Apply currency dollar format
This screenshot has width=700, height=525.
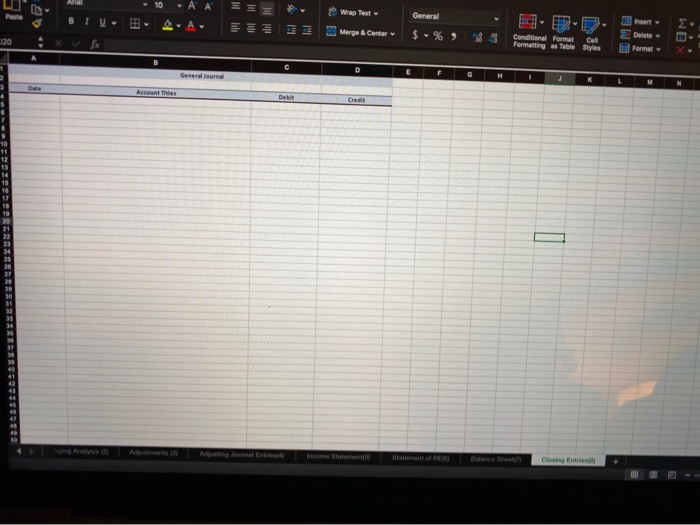point(415,34)
